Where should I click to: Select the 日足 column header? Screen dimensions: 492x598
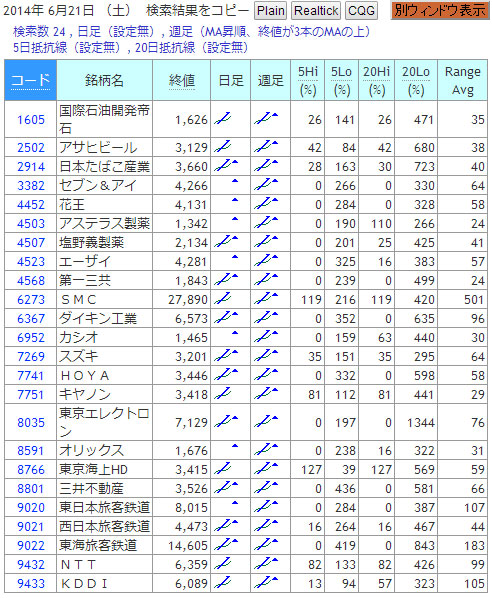click(x=231, y=80)
